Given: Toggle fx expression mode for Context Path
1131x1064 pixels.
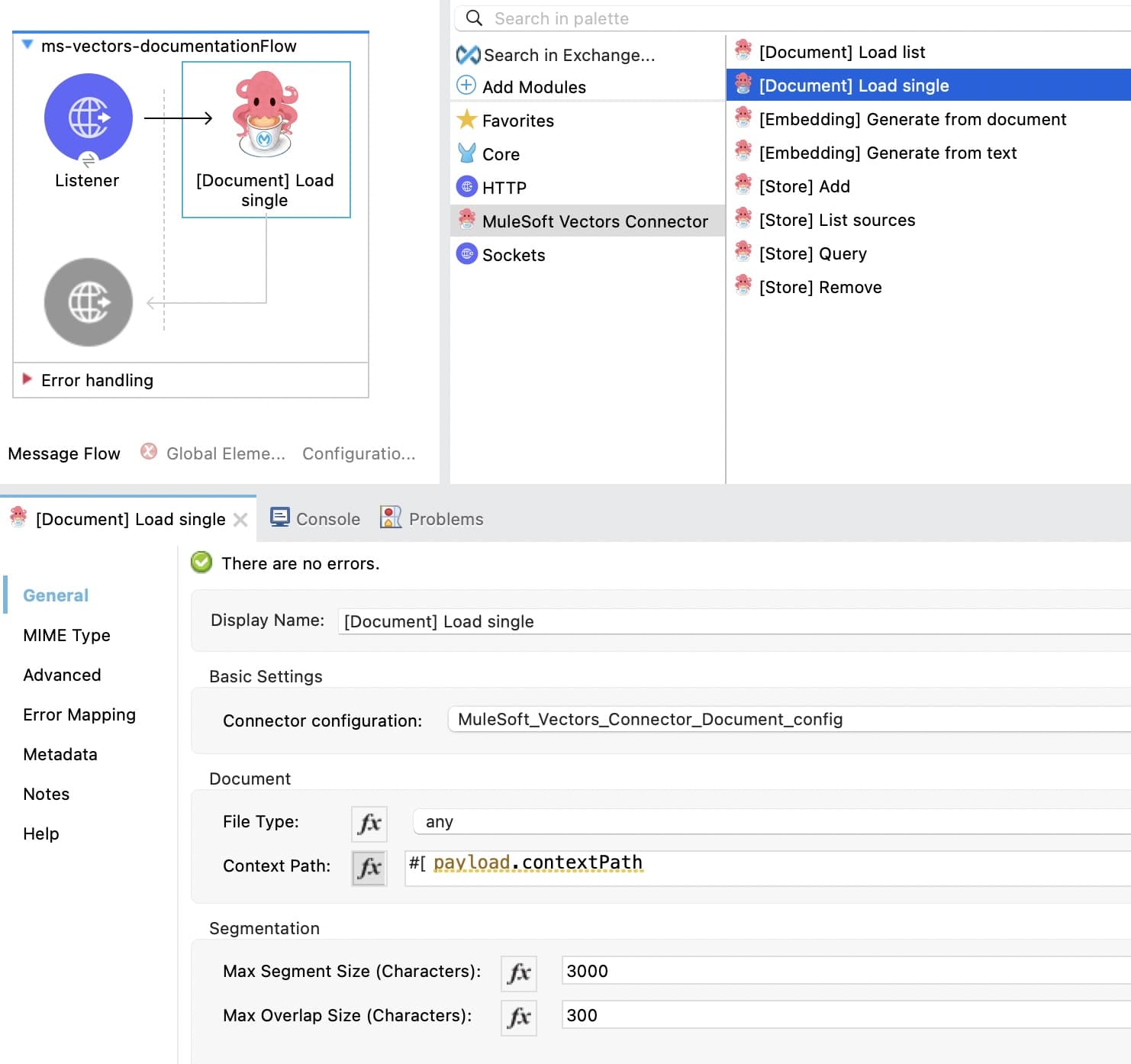Looking at the screenshot, I should [x=369, y=869].
